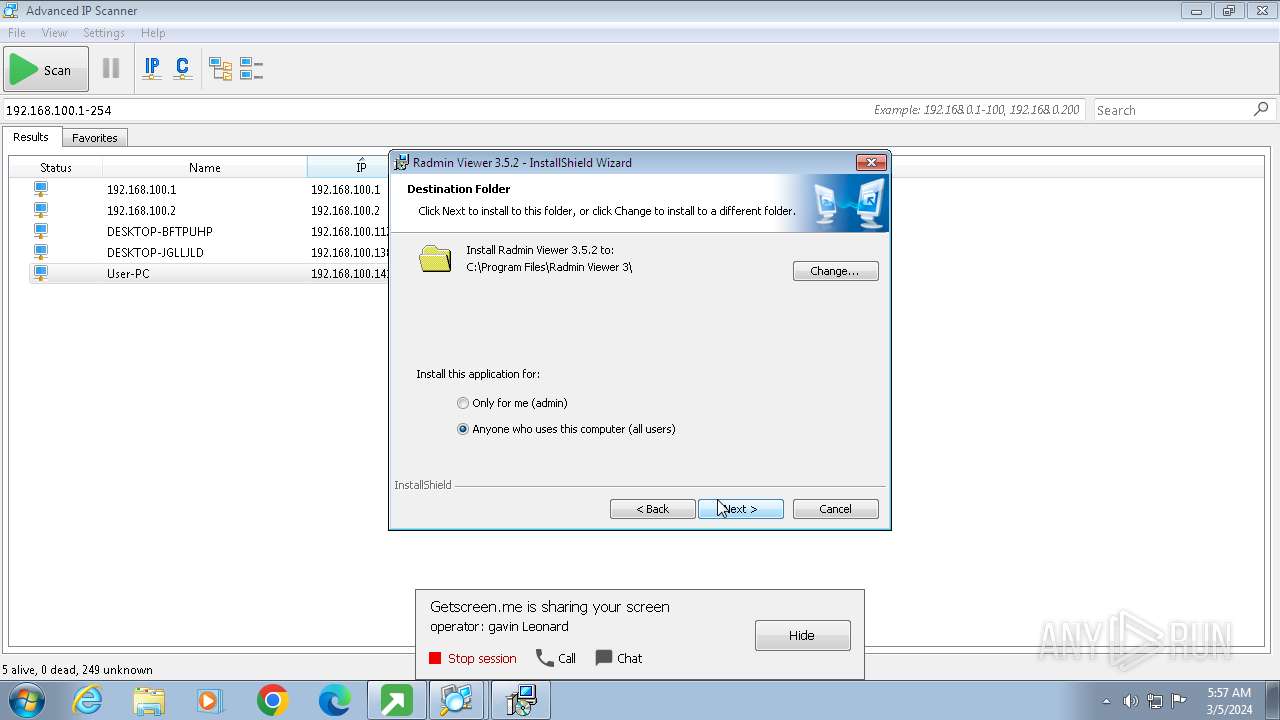Click the Collapse all list toolbar icon
Screen dimensions: 1280x720
coord(251,69)
